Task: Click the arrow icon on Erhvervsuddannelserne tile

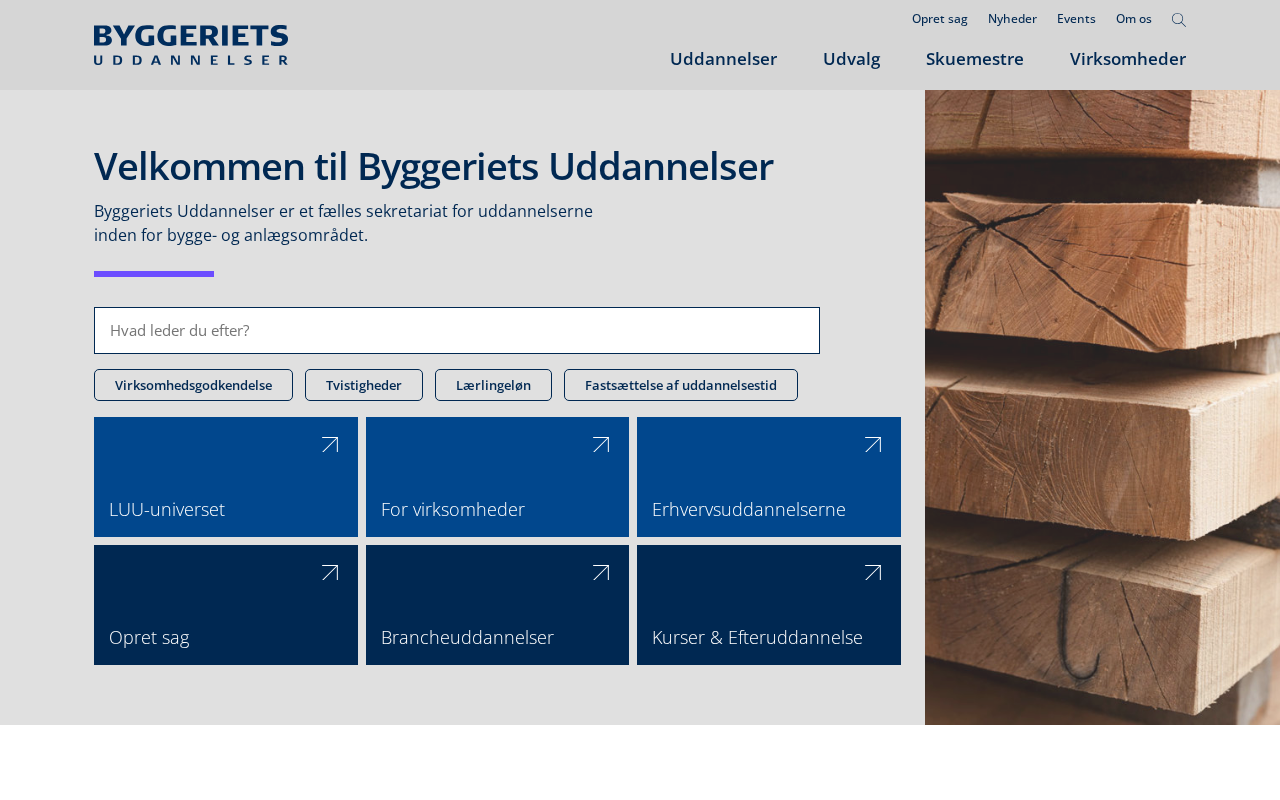Action: [873, 445]
